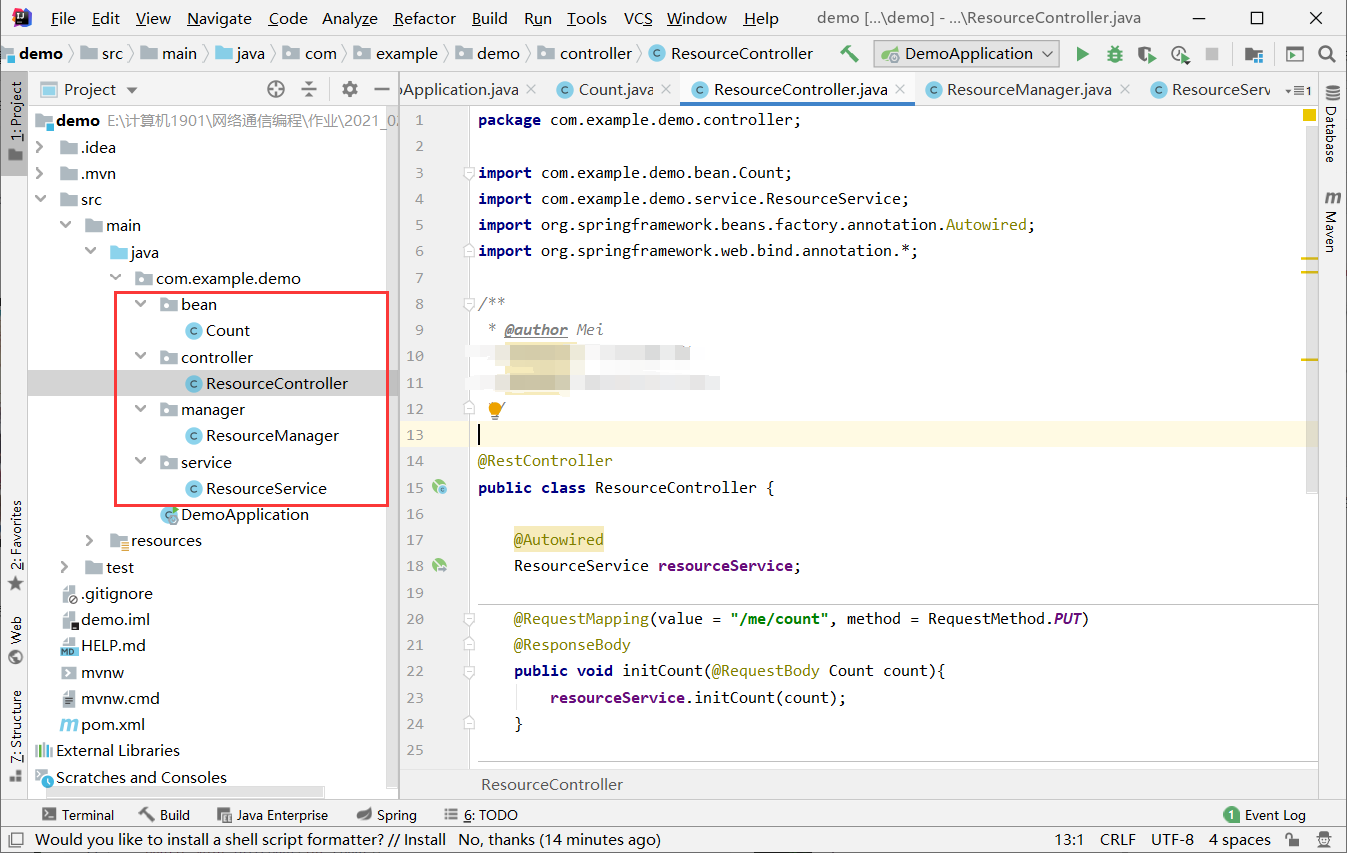Image resolution: width=1347 pixels, height=853 pixels.
Task: Expand the resources folder
Action: [90, 540]
